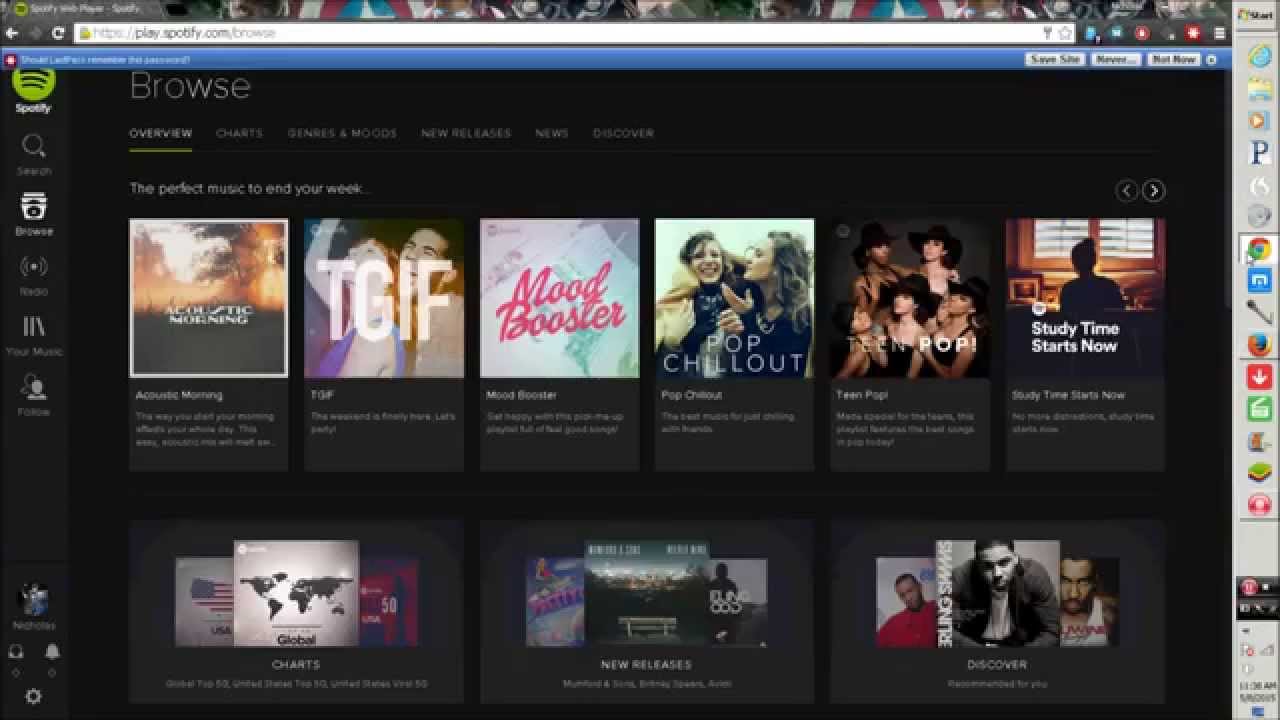Click the red LastPass extension icon
Image resolution: width=1280 pixels, height=720 pixels.
pos(1192,33)
